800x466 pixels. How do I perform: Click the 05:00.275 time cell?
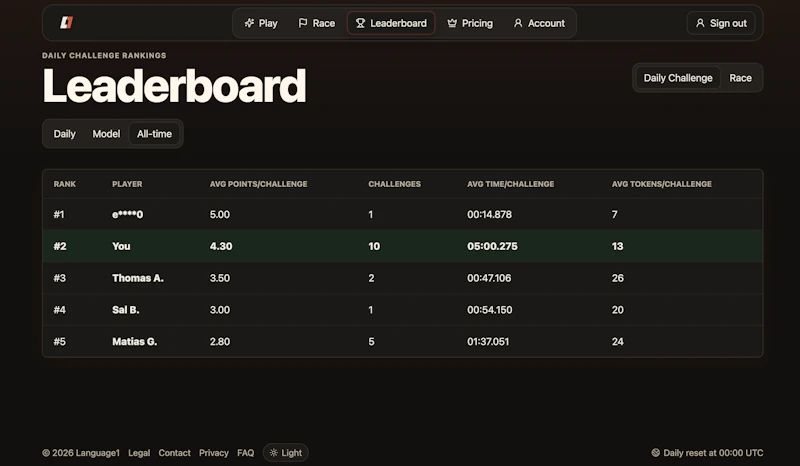pyautogui.click(x=492, y=246)
